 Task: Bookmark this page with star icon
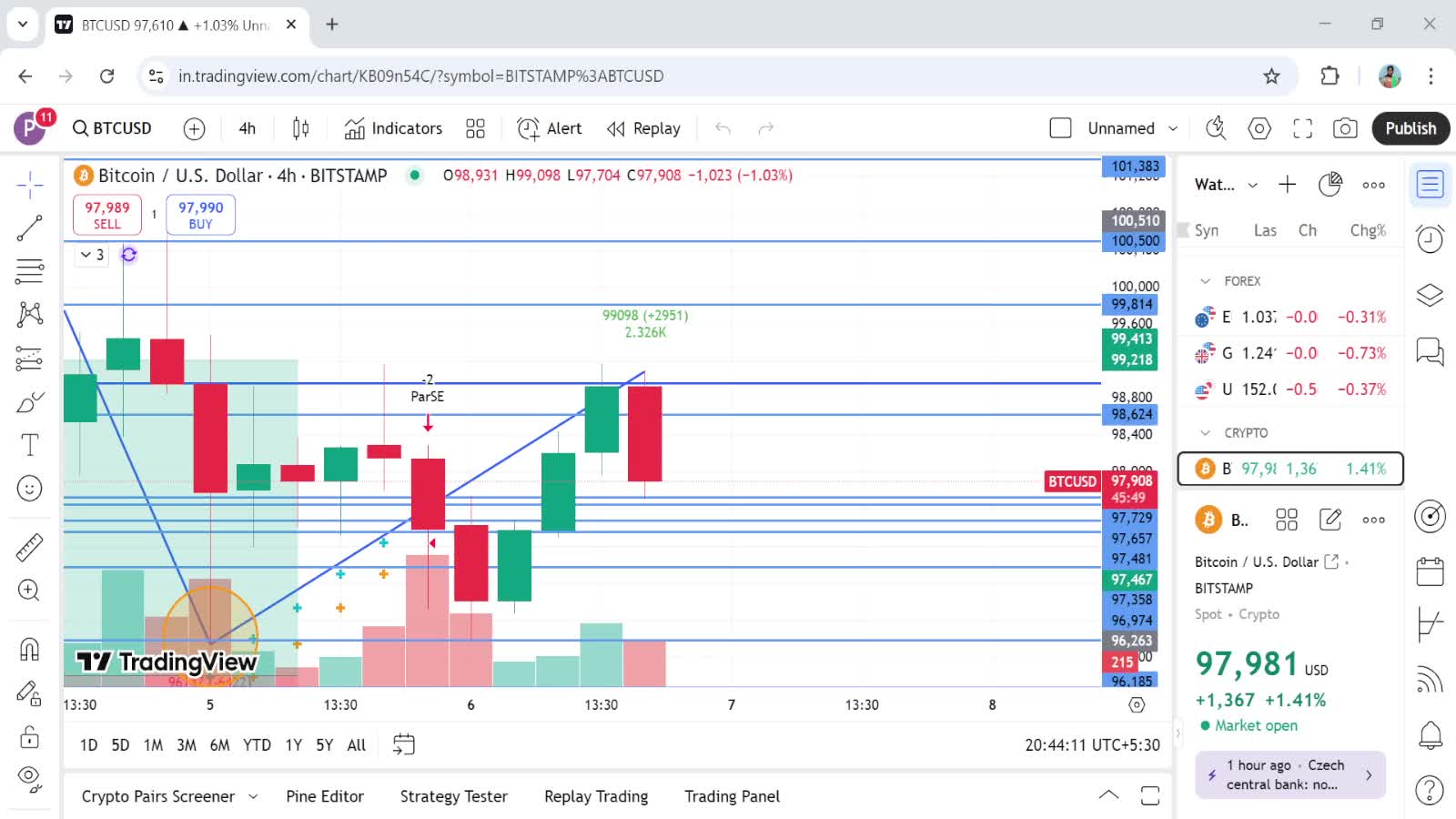[x=1271, y=76]
